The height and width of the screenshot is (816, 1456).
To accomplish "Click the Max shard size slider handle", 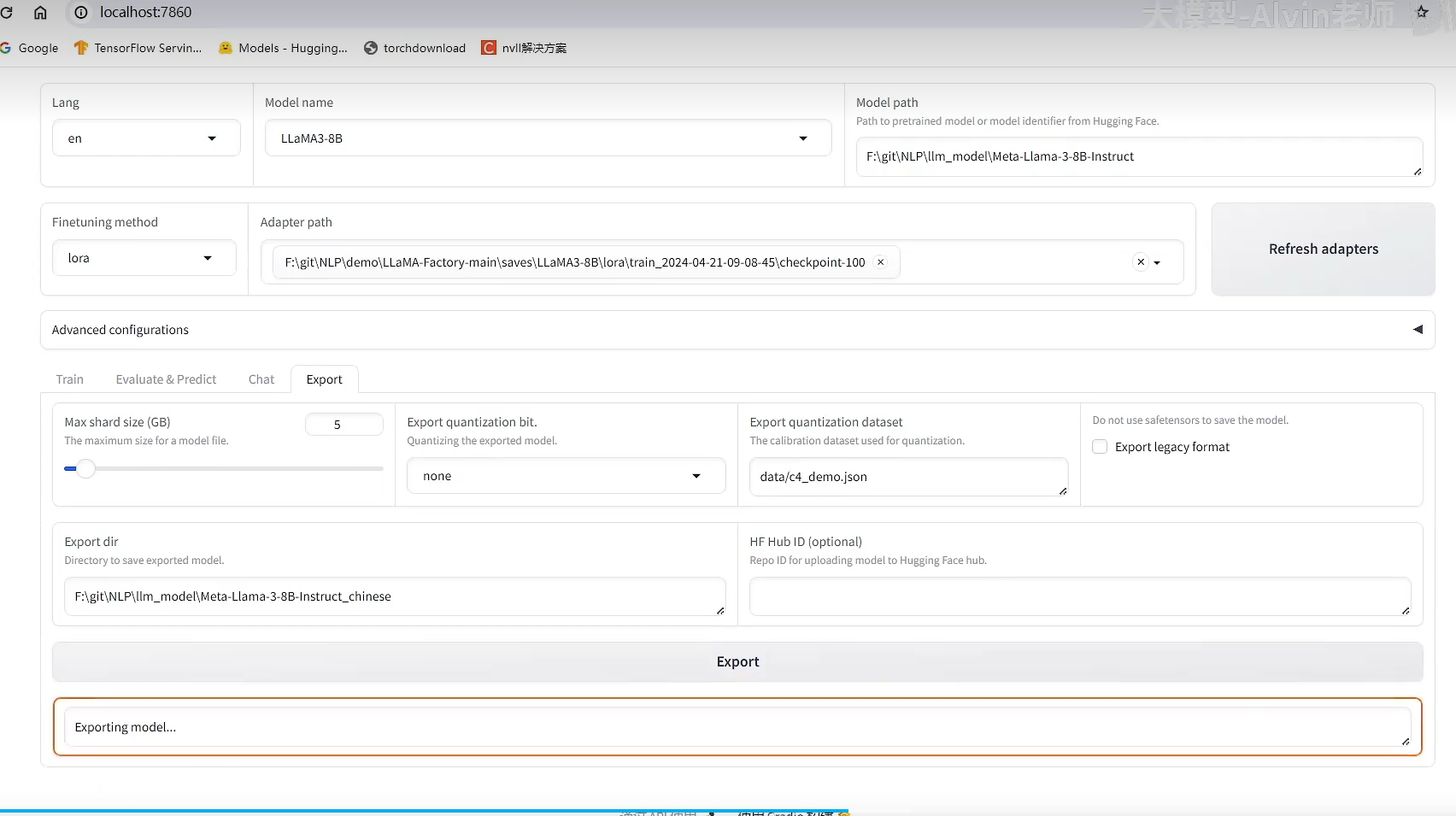I will point(85,468).
